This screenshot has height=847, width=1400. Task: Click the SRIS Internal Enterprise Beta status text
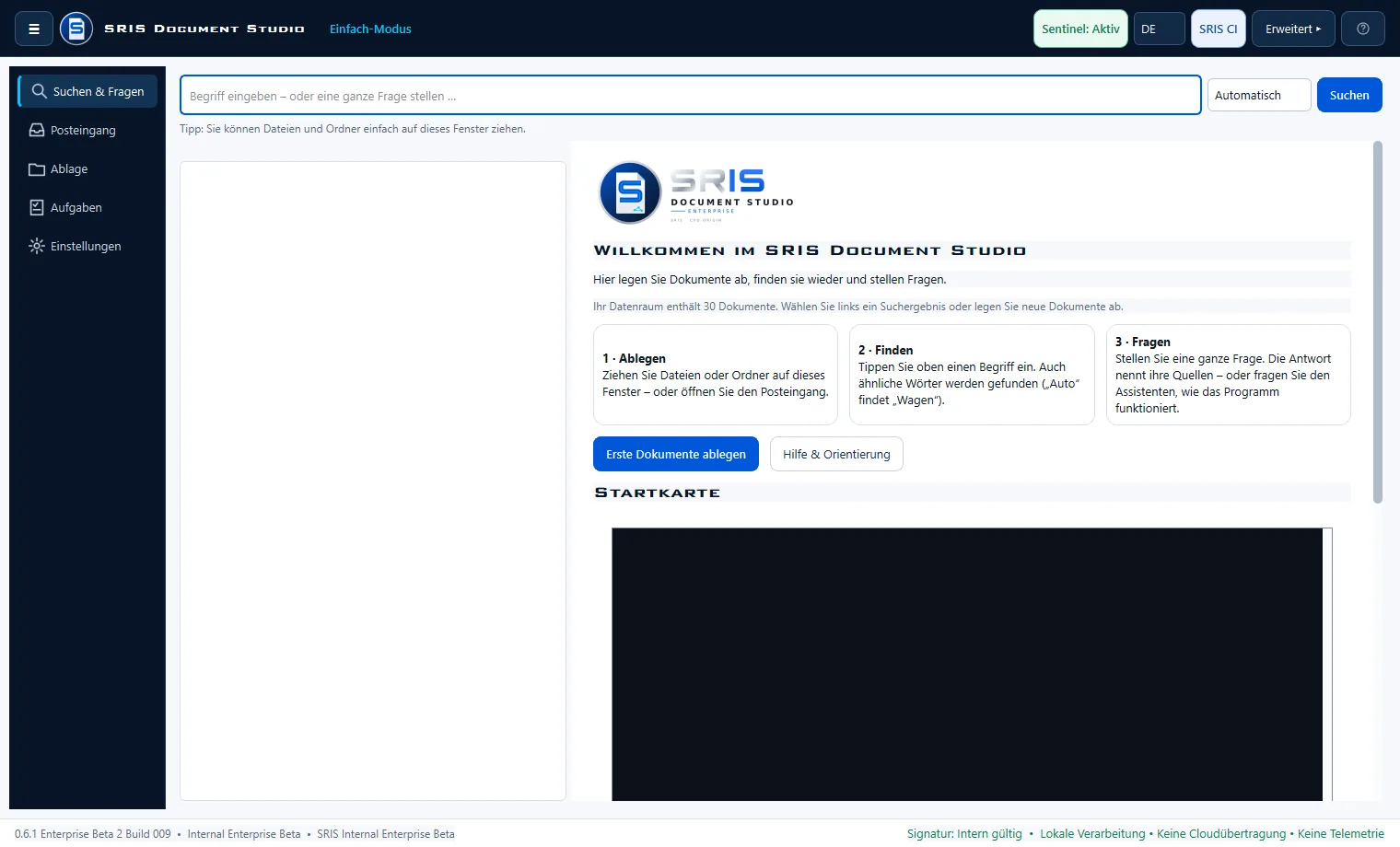[386, 834]
